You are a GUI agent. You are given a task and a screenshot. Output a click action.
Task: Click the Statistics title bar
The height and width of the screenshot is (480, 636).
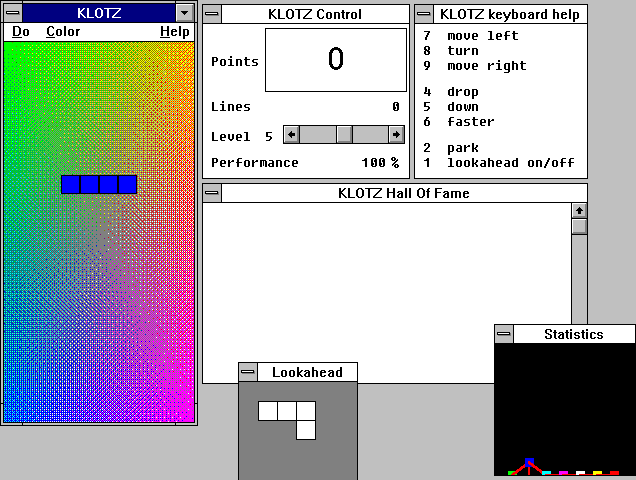(574, 334)
